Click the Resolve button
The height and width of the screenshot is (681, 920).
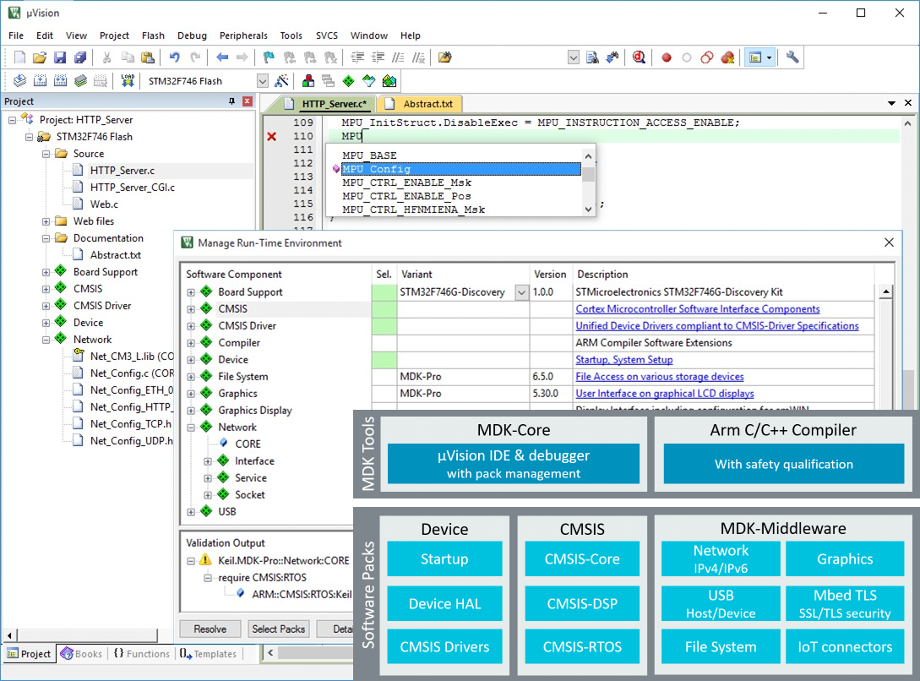210,629
